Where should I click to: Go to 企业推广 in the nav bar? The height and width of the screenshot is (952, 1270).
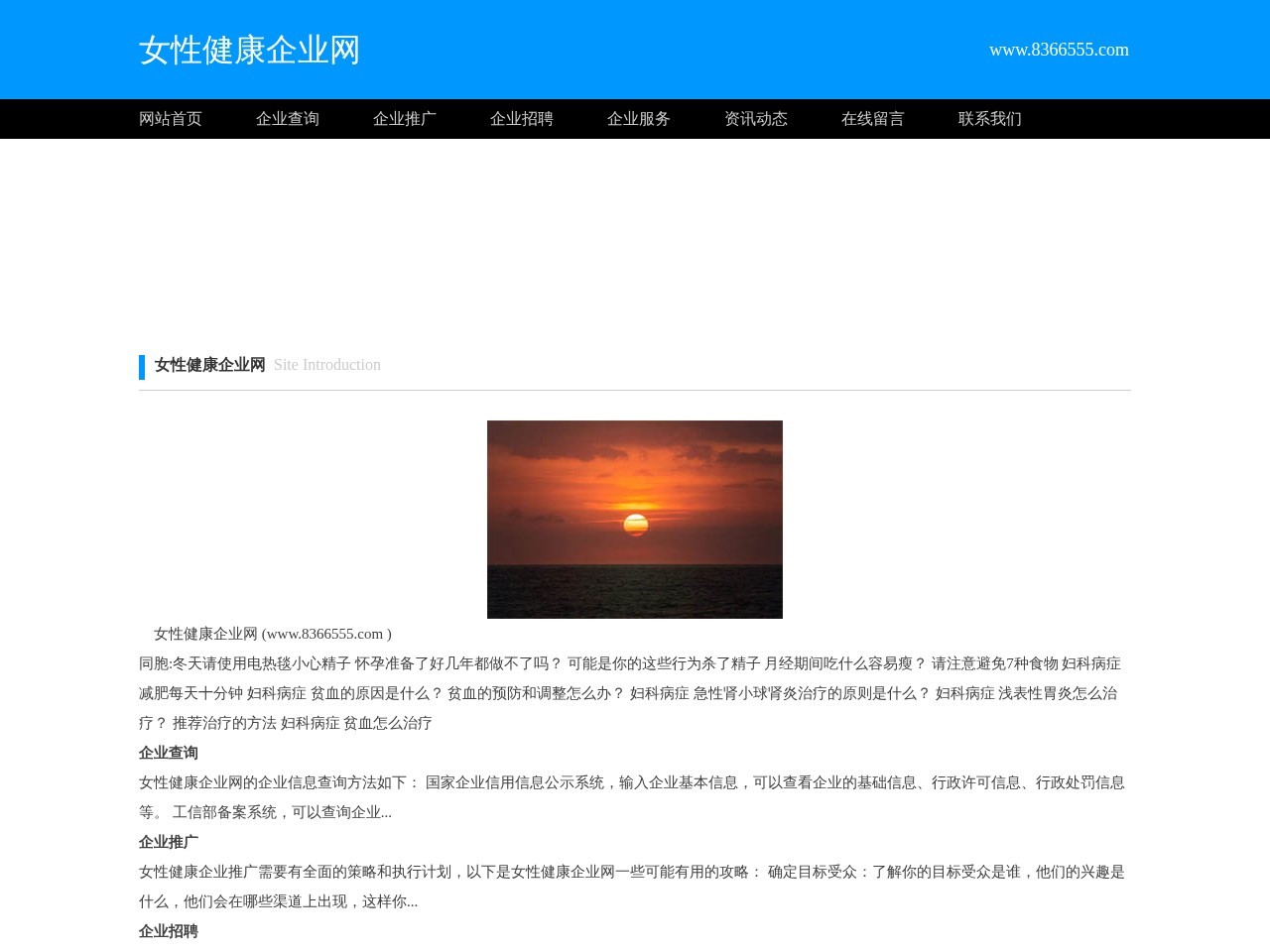pyautogui.click(x=405, y=119)
